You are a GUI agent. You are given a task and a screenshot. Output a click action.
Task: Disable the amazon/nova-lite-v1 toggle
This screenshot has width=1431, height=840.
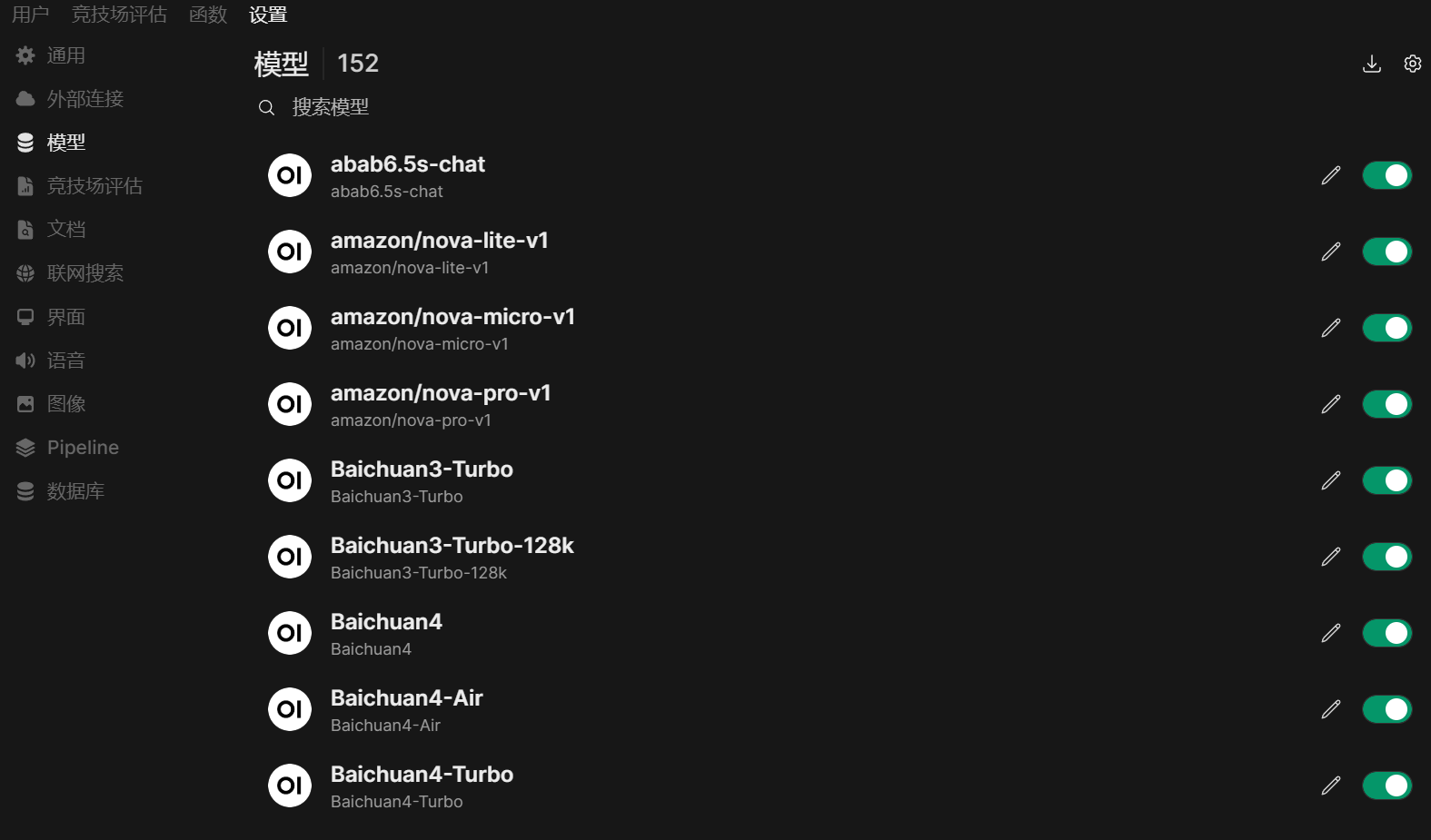(x=1386, y=252)
